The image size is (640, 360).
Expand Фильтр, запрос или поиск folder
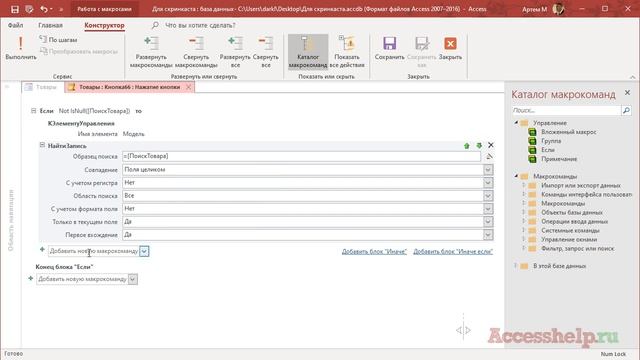[x=524, y=248]
